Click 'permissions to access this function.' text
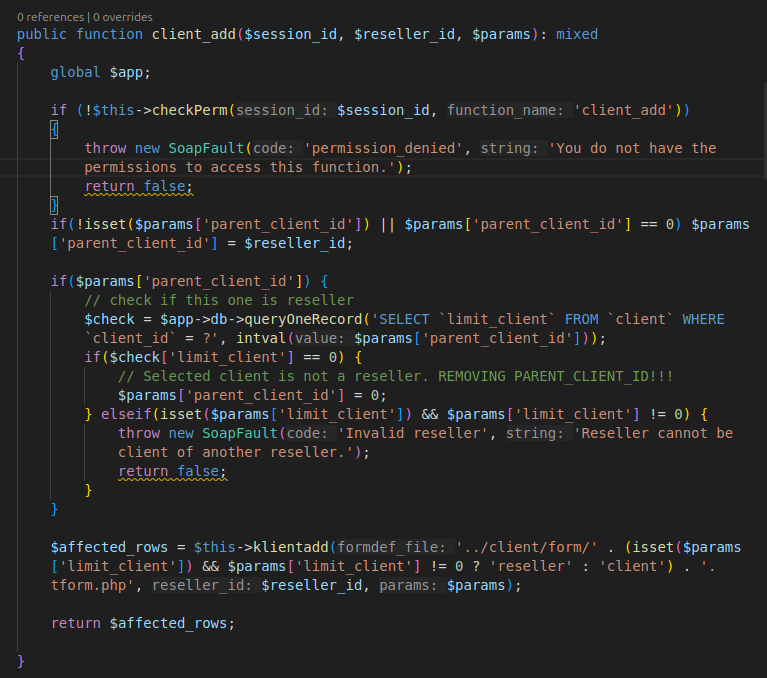 [x=240, y=167]
